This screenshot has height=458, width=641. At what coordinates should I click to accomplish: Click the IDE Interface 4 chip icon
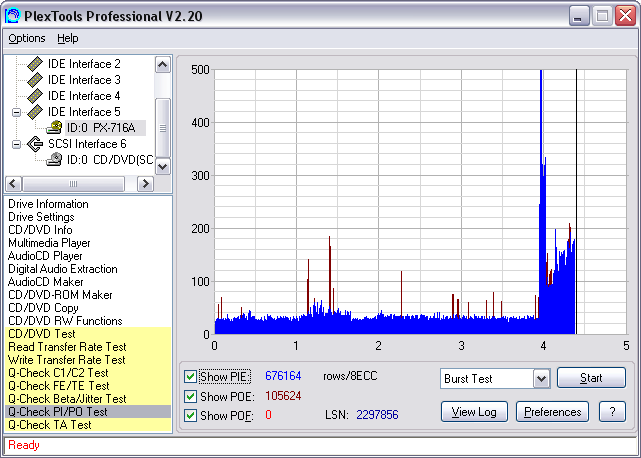pyautogui.click(x=35, y=96)
